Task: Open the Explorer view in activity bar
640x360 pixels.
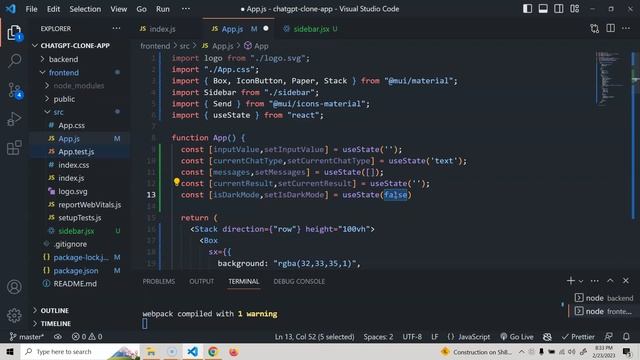Action: tap(14, 33)
